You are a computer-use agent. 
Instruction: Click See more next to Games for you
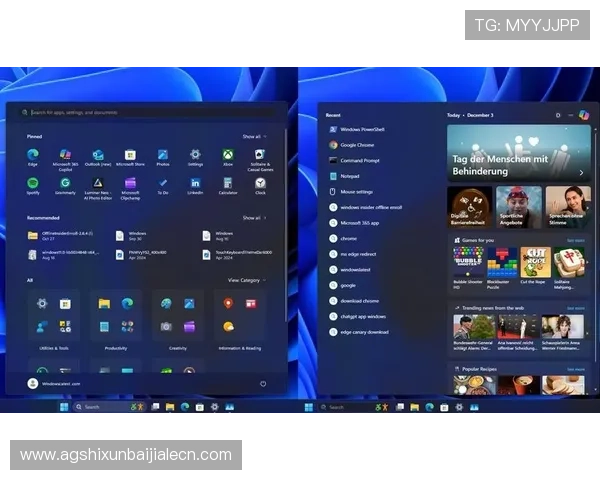(x=575, y=240)
